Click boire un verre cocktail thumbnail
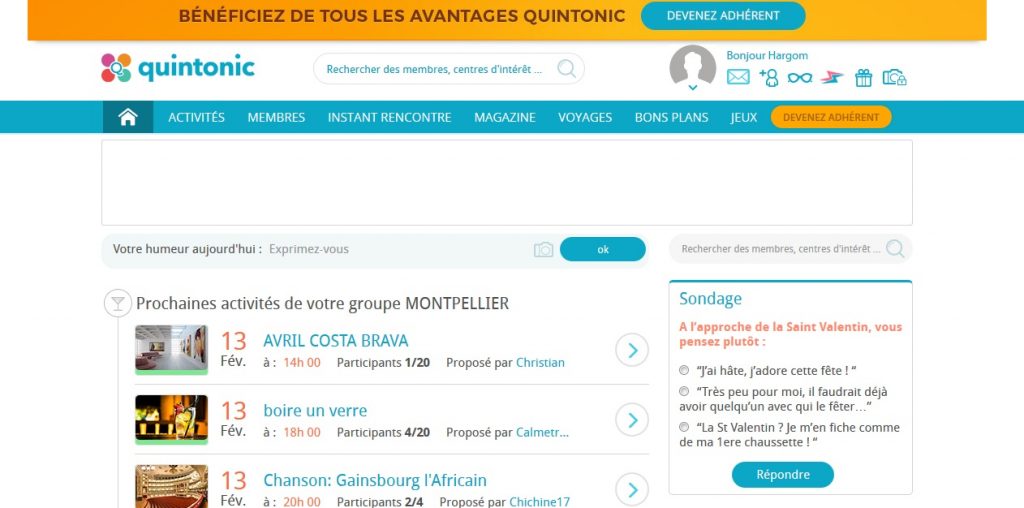This screenshot has width=1024, height=508. coord(171,419)
